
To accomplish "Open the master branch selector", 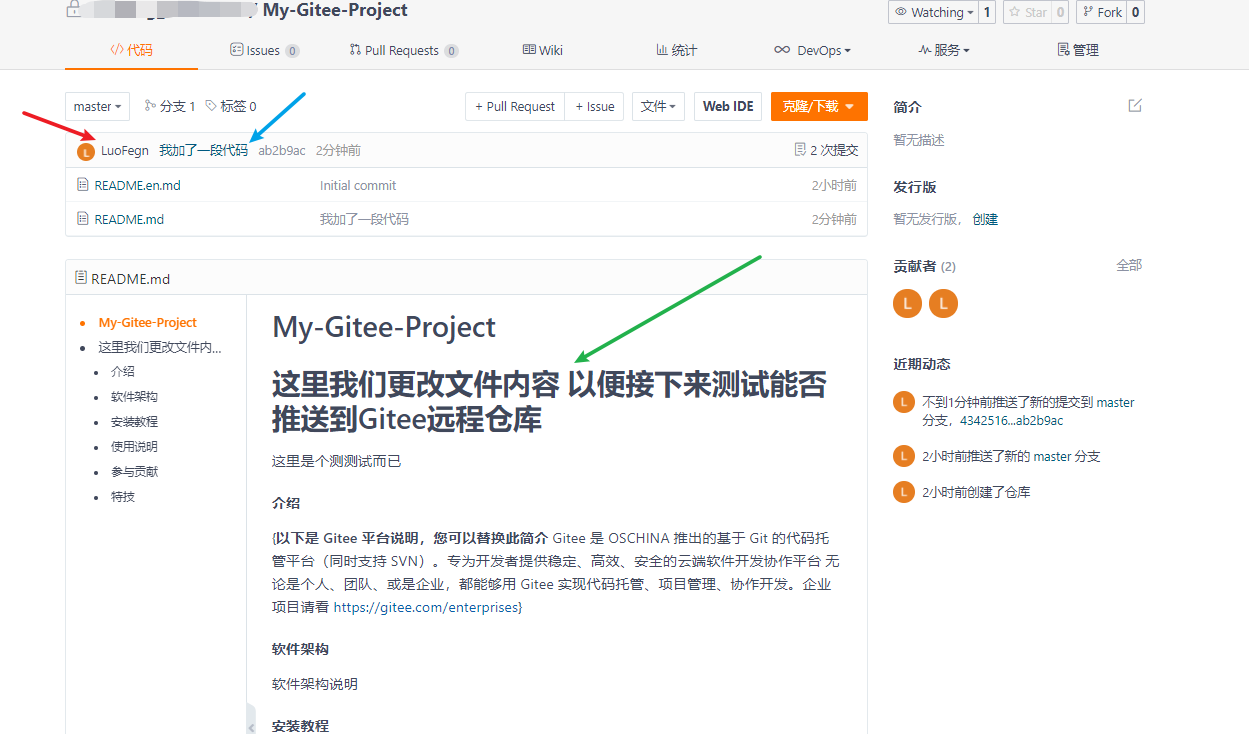I will click(x=98, y=106).
